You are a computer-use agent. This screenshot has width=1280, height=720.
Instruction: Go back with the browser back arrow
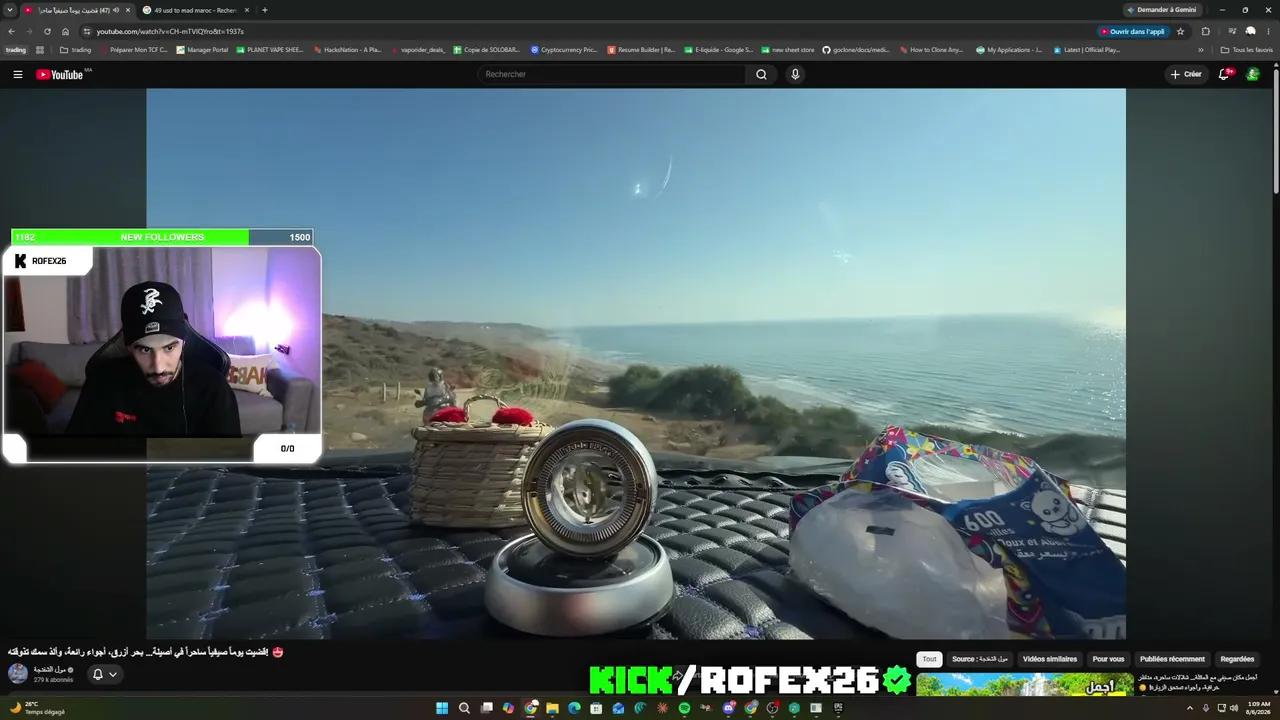tap(12, 31)
